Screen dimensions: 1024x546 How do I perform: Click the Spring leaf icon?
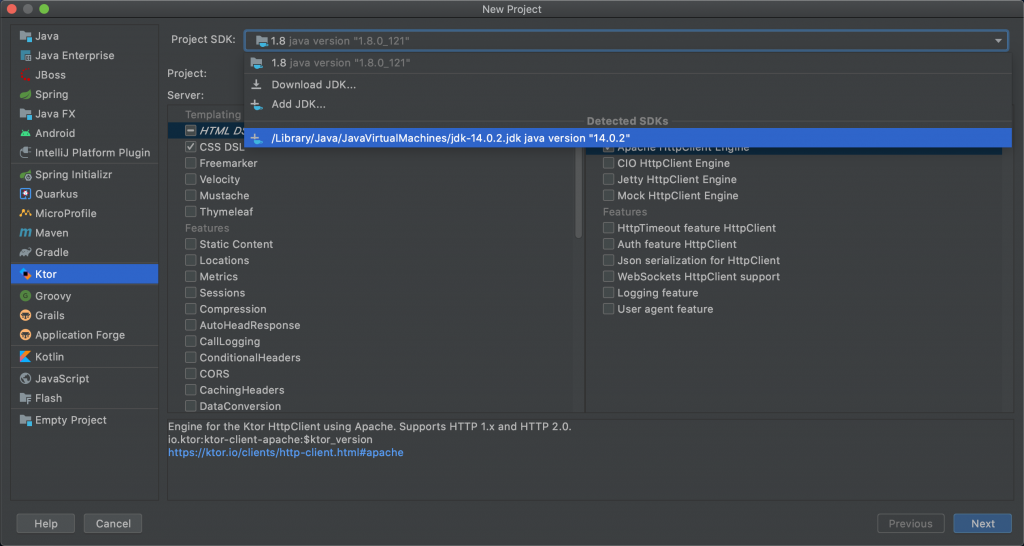click(x=25, y=95)
